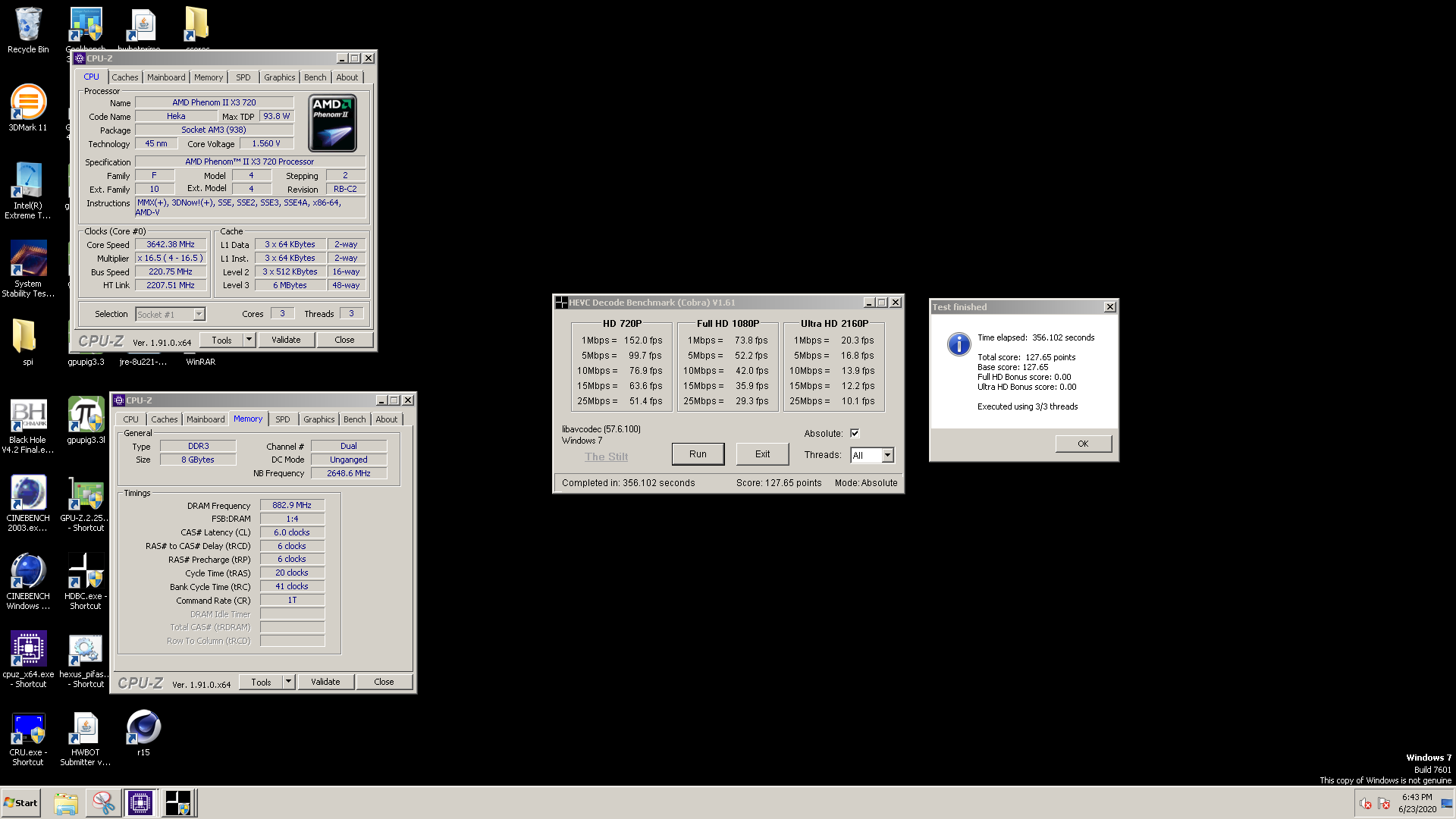Viewport: 1456px width, 819px height.
Task: Open Black Hole V4.2 benchmark icon
Action: (28, 425)
